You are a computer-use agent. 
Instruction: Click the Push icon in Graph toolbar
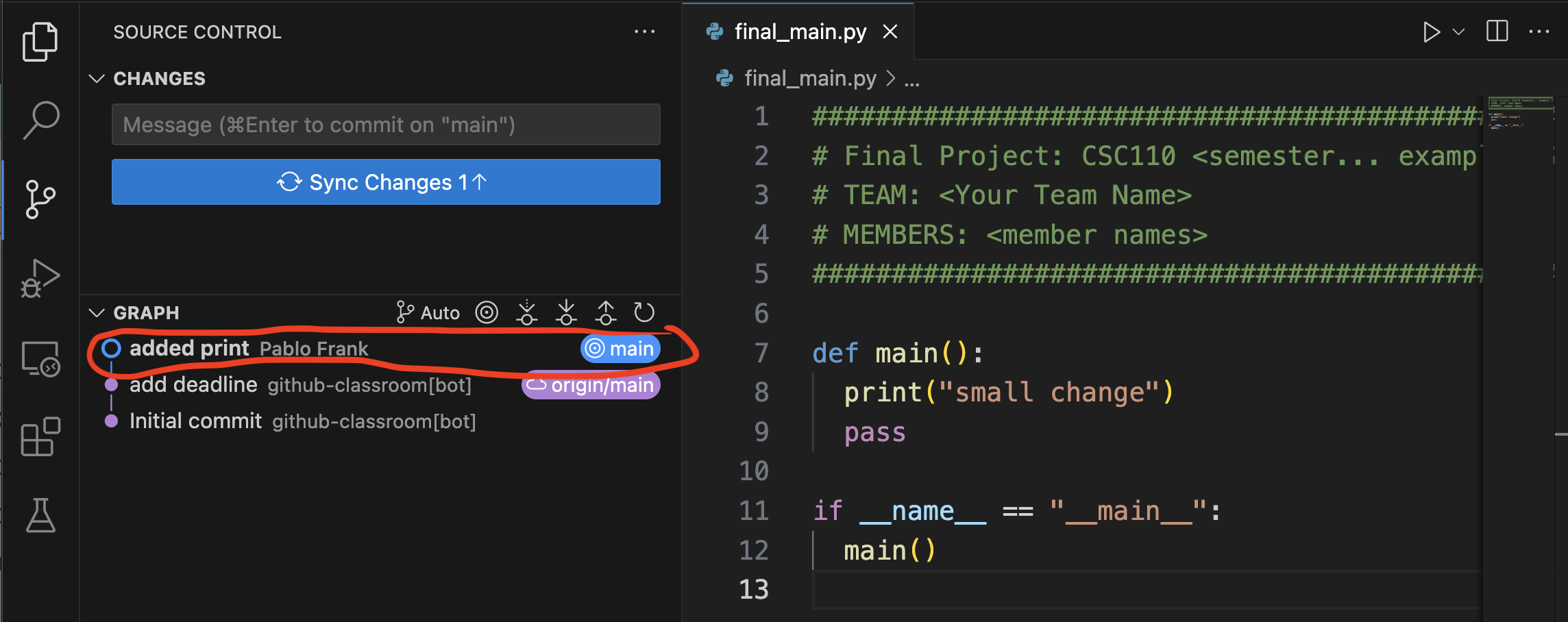coord(606,313)
